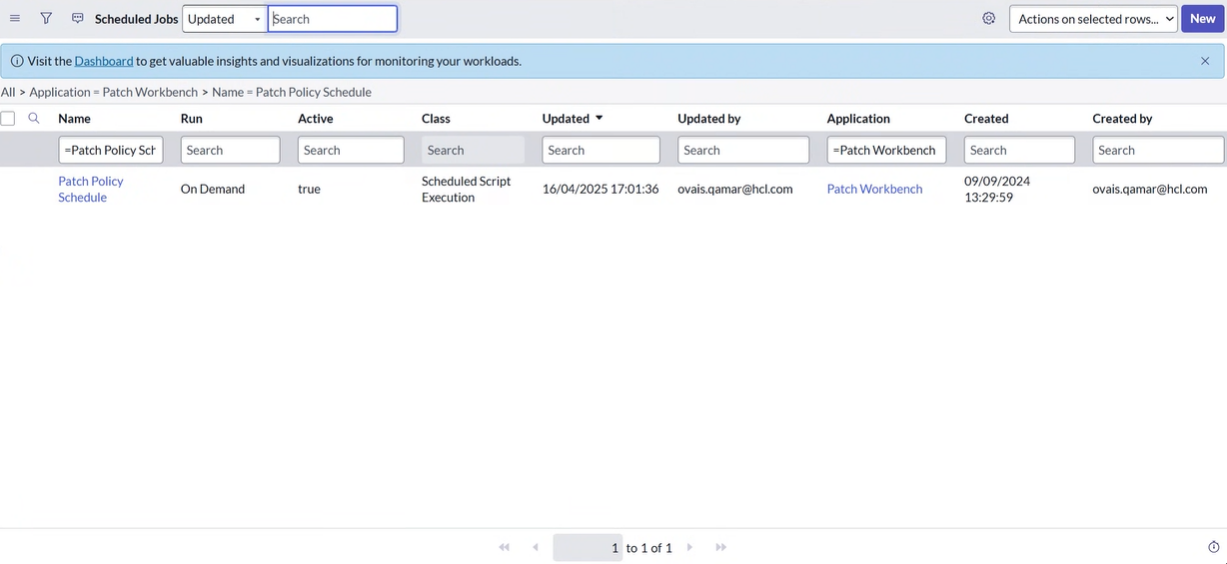Open the activity stream speech bubble icon
The width and height of the screenshot is (1227, 564).
[x=77, y=18]
